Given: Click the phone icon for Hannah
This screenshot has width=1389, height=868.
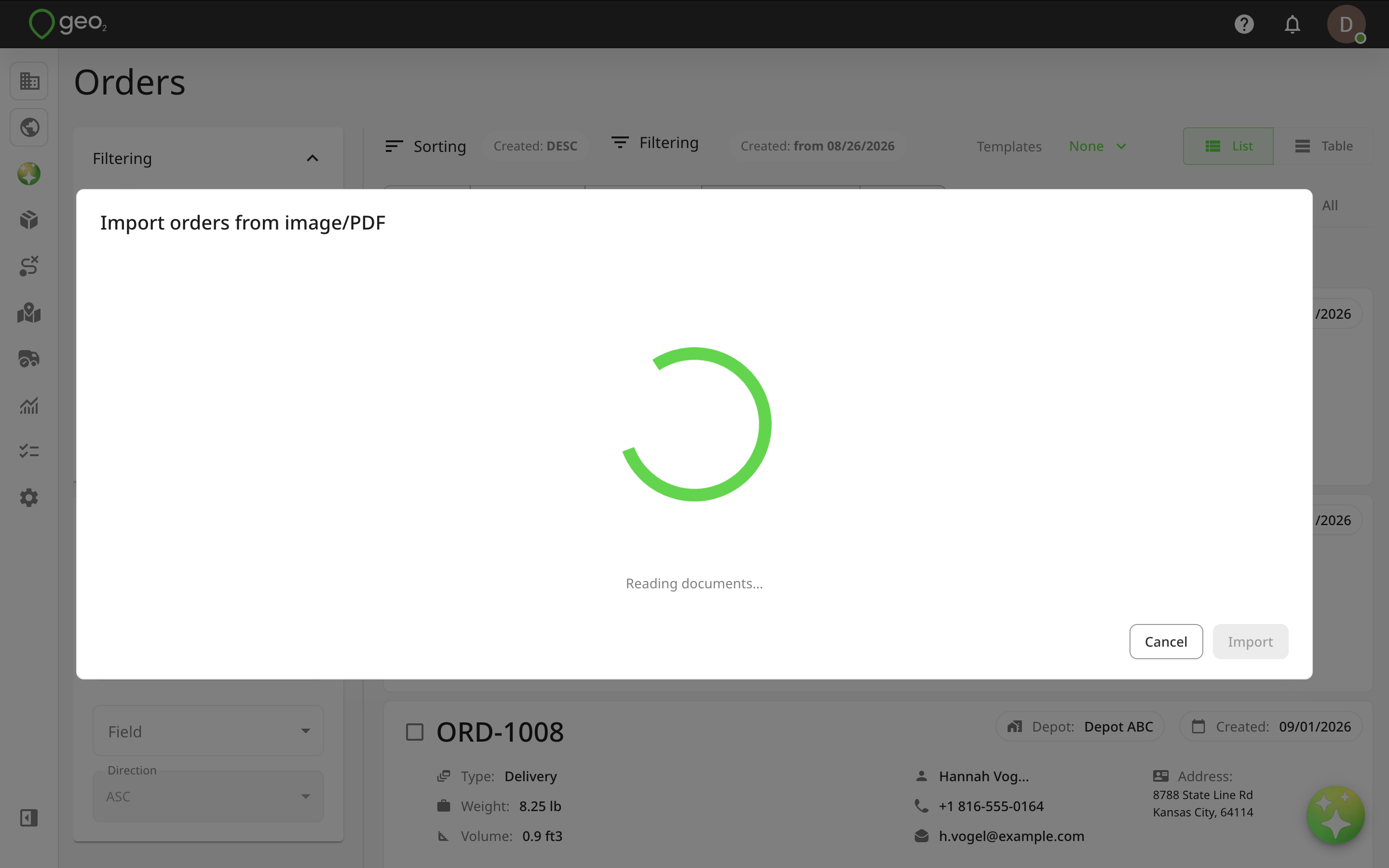Looking at the screenshot, I should point(921,806).
